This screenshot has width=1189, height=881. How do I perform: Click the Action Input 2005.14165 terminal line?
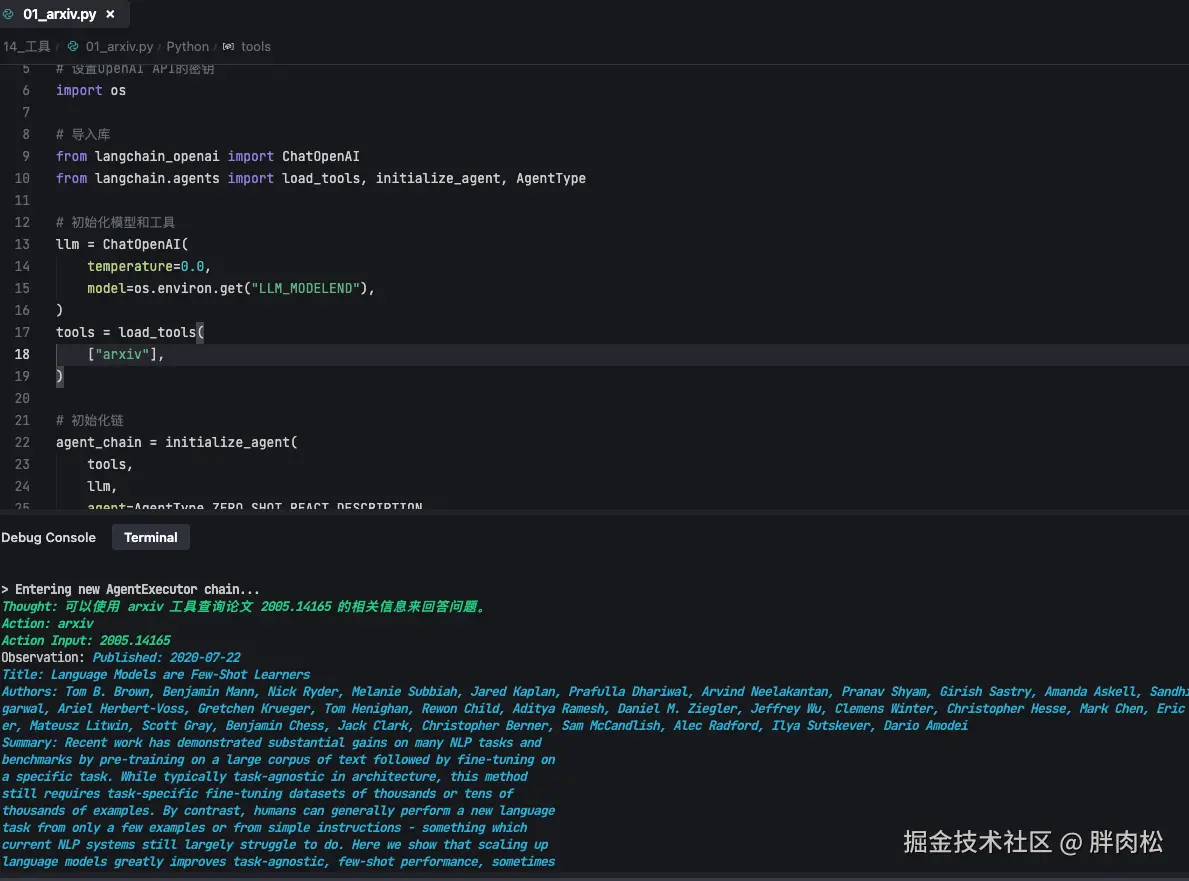(86, 641)
